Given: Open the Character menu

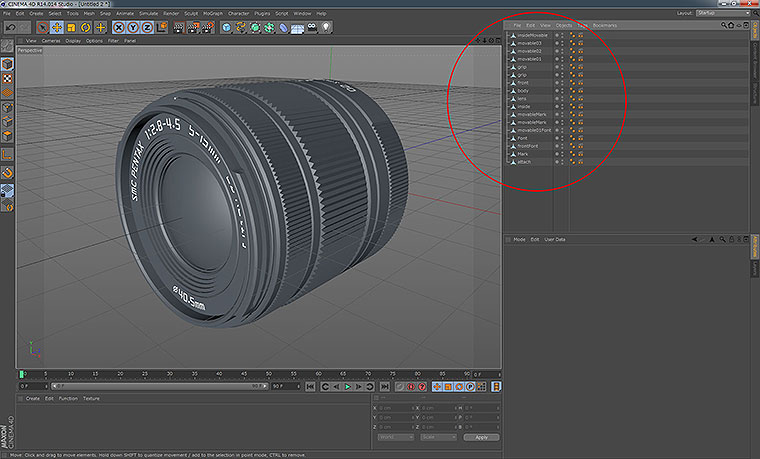Looking at the screenshot, I should point(238,14).
